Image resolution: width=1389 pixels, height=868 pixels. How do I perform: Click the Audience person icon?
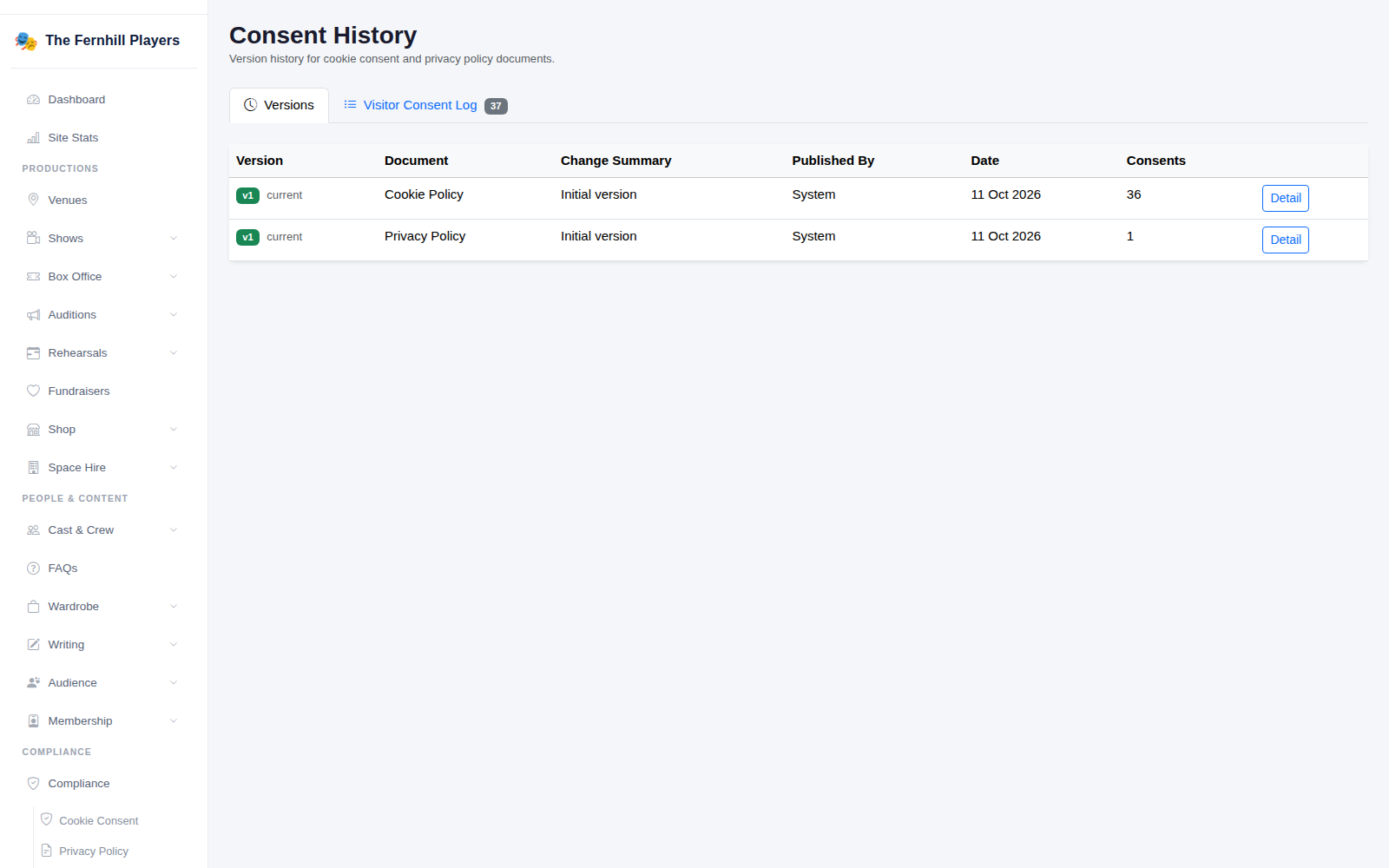click(x=33, y=683)
